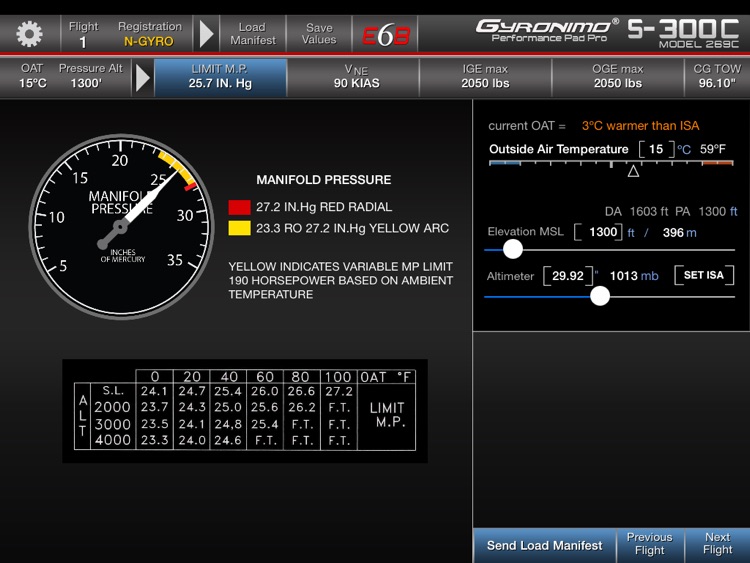Viewport: 750px width, 563px height.
Task: Open settings gear icon
Action: coord(29,34)
